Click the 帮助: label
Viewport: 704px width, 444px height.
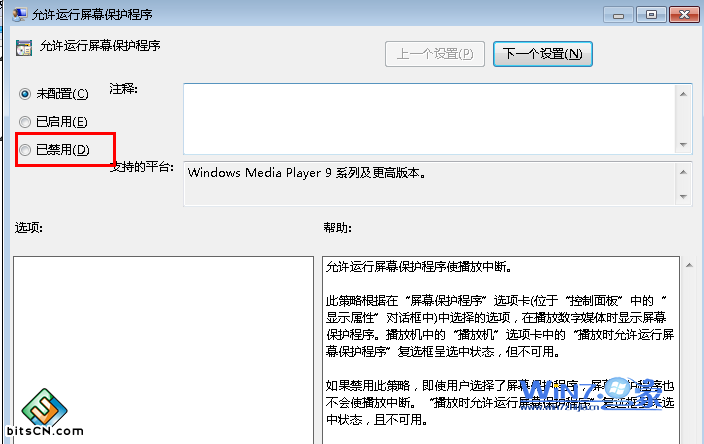pyautogui.click(x=338, y=228)
